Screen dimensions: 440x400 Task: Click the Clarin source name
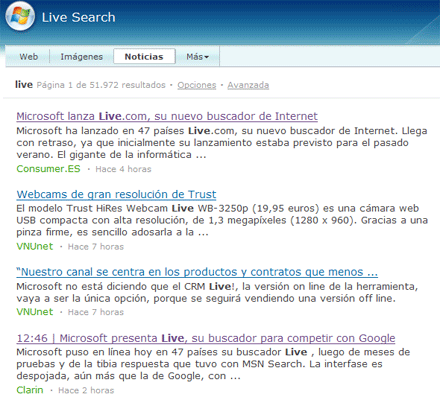click(30, 390)
